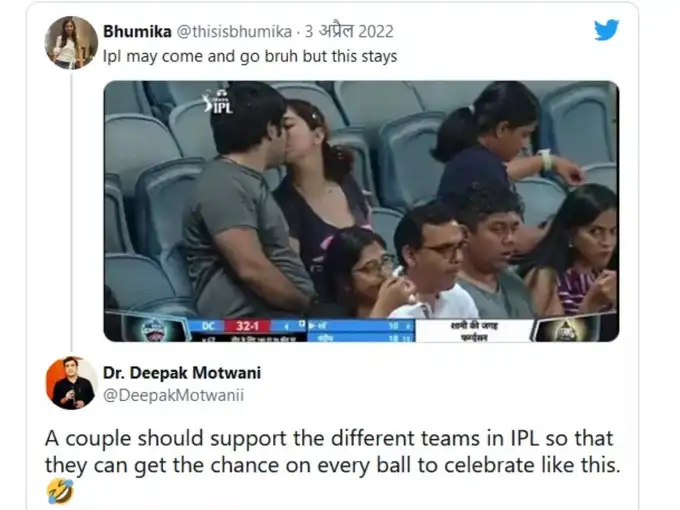Click the reply text about supporting different teams
680x510 pixels.
coord(333,451)
